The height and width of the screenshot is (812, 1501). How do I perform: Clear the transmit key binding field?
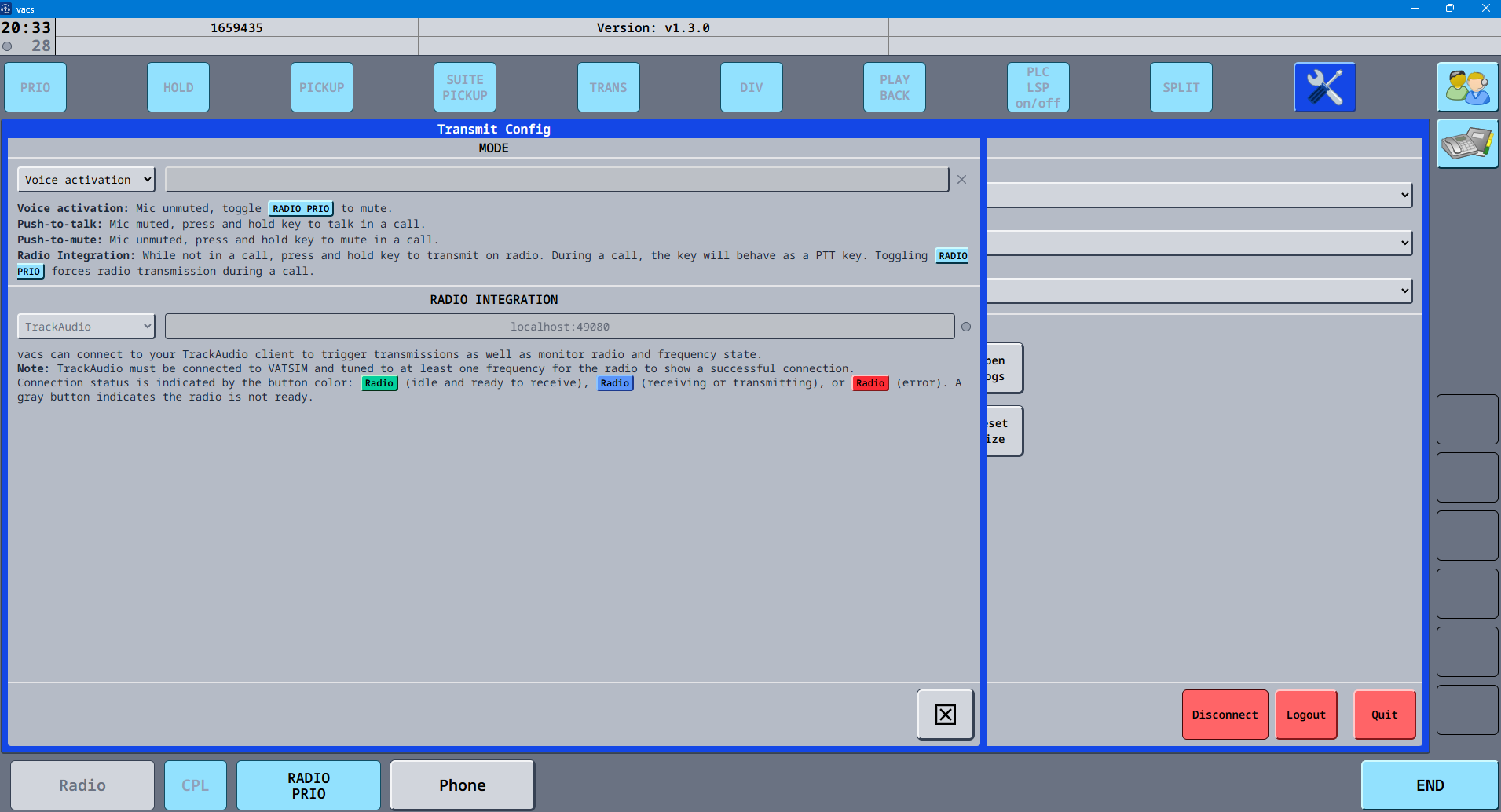point(961,180)
